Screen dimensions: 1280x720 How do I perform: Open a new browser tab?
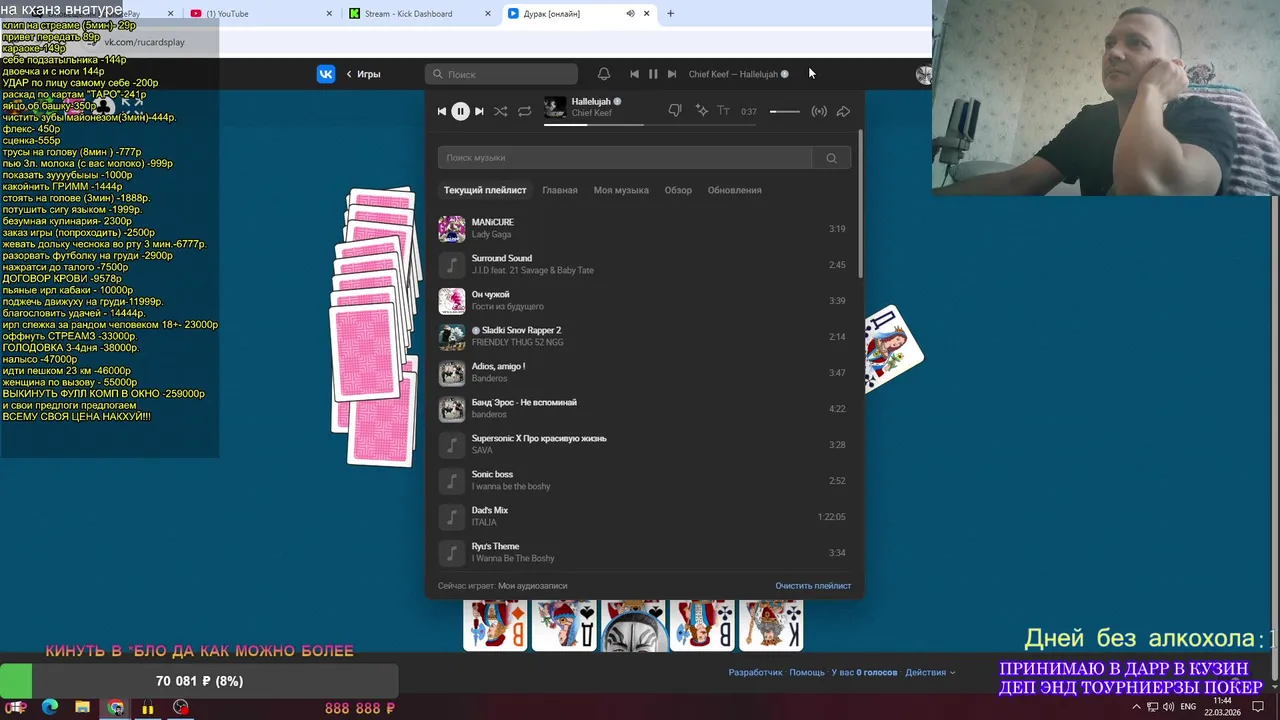click(x=670, y=14)
